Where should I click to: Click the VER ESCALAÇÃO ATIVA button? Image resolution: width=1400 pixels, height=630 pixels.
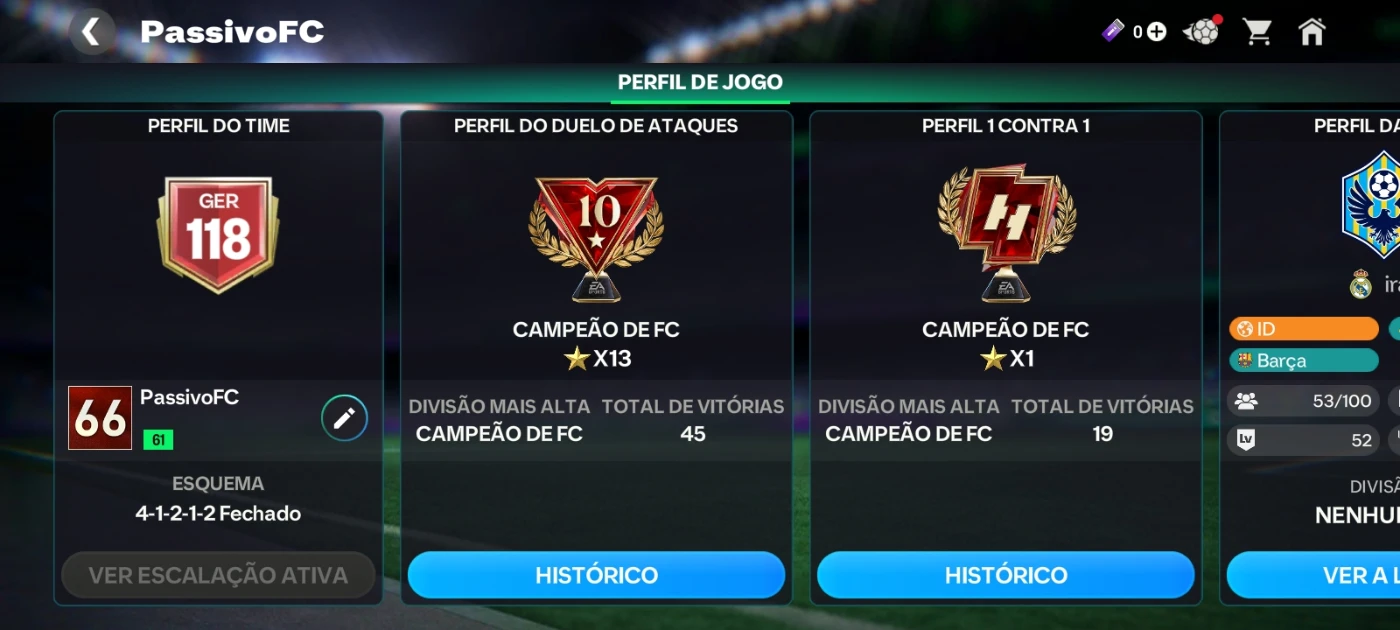pyautogui.click(x=218, y=575)
